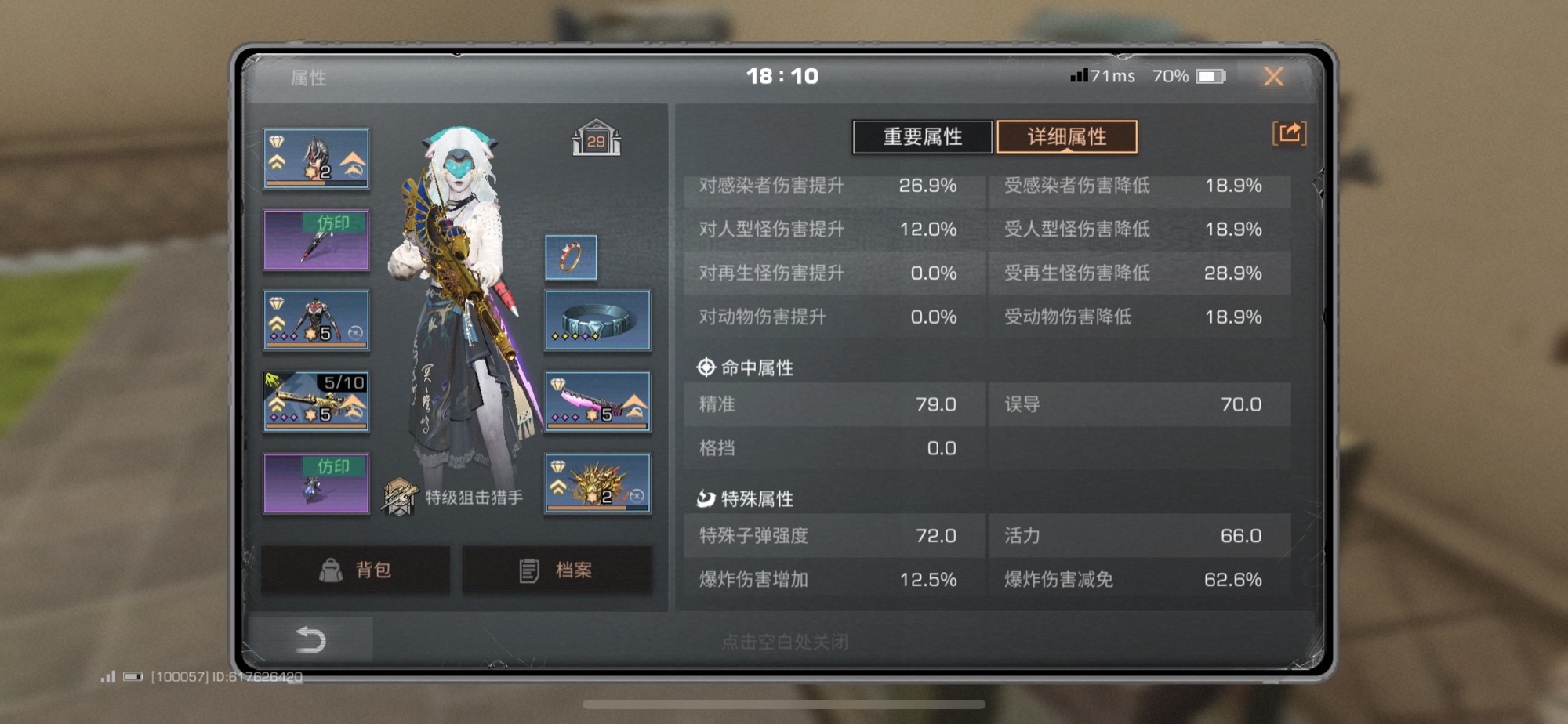
Task: Open the top purple 仿印 imitation slot
Action: (316, 240)
